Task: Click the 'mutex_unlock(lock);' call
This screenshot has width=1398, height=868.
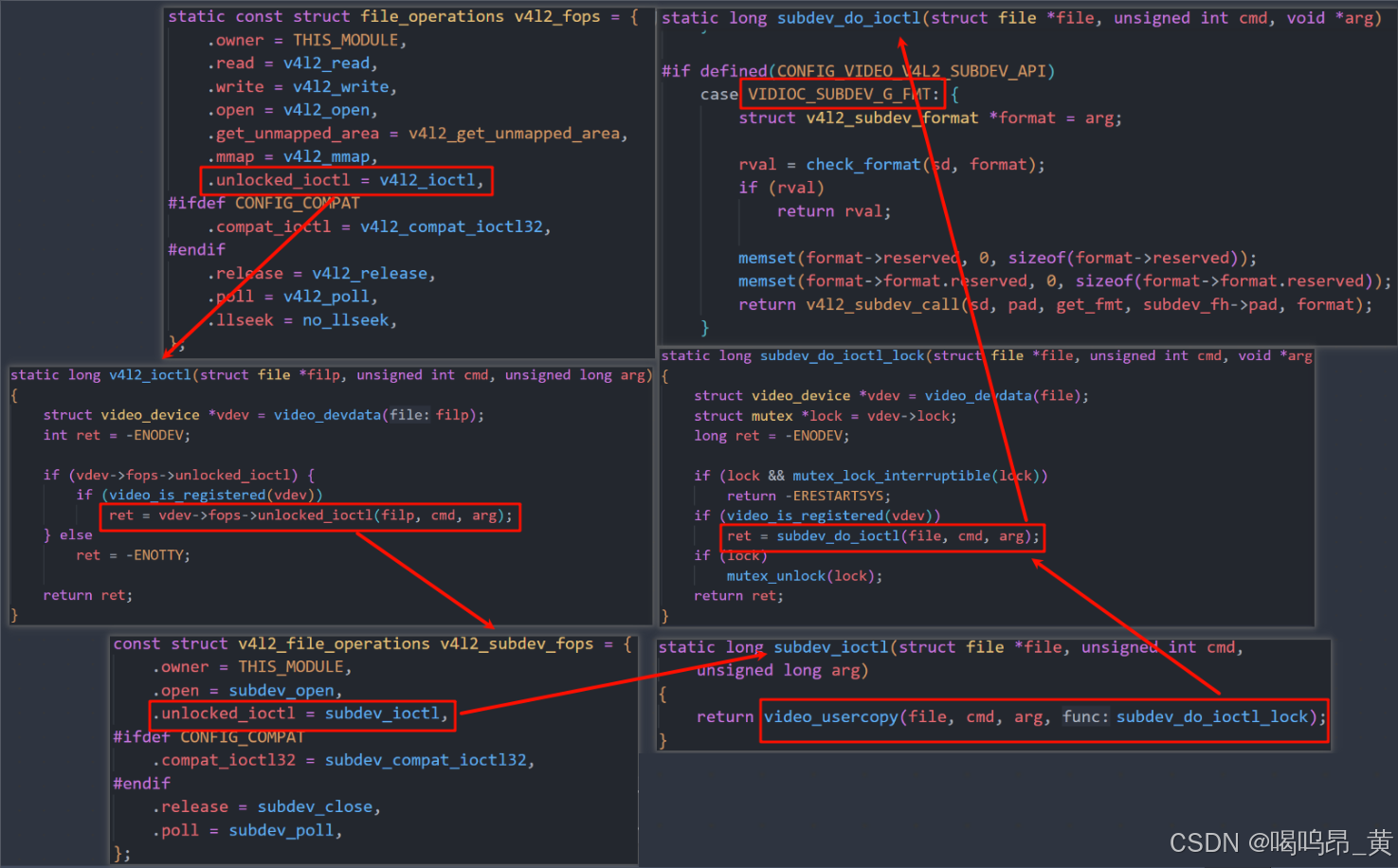Action: pyautogui.click(x=805, y=576)
